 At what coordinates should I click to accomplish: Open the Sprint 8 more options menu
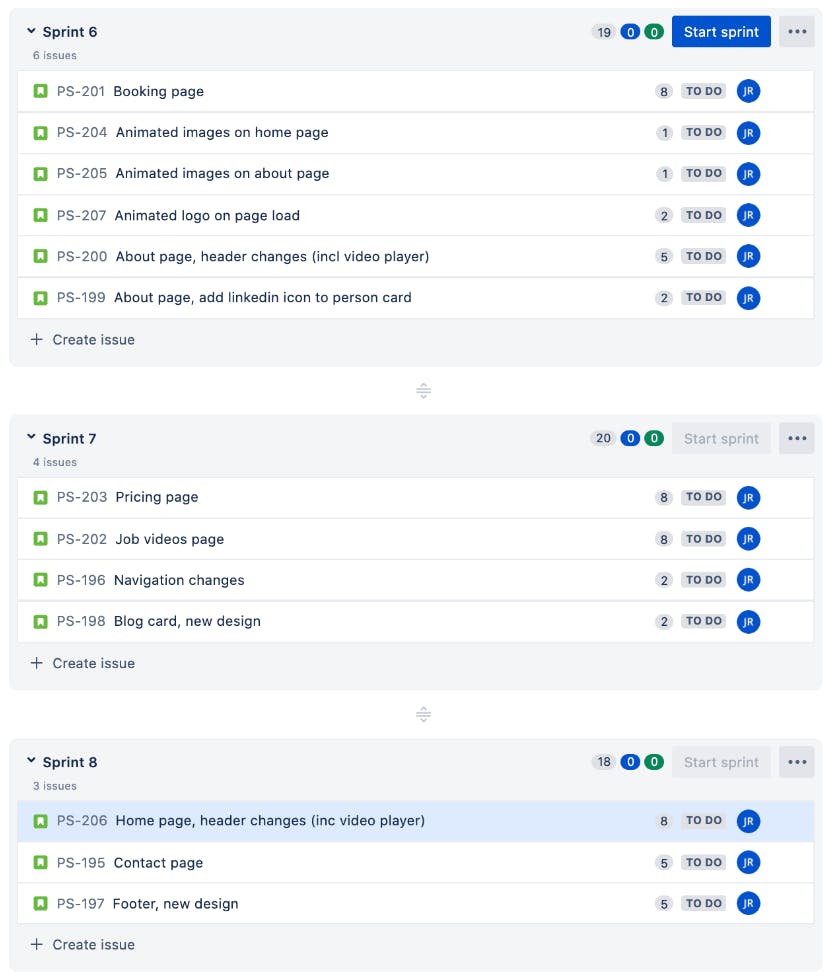tap(796, 762)
